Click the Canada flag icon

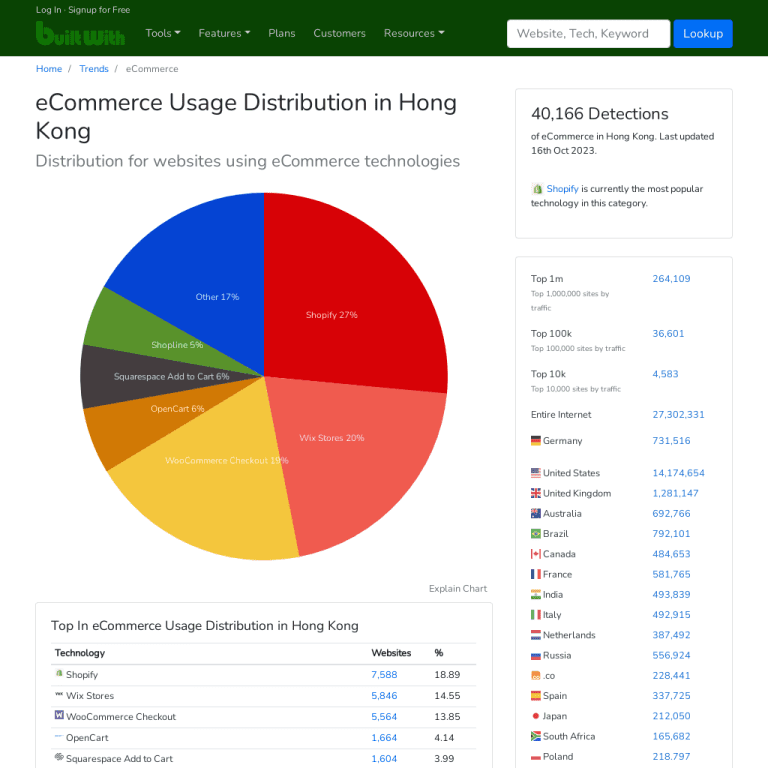535,554
